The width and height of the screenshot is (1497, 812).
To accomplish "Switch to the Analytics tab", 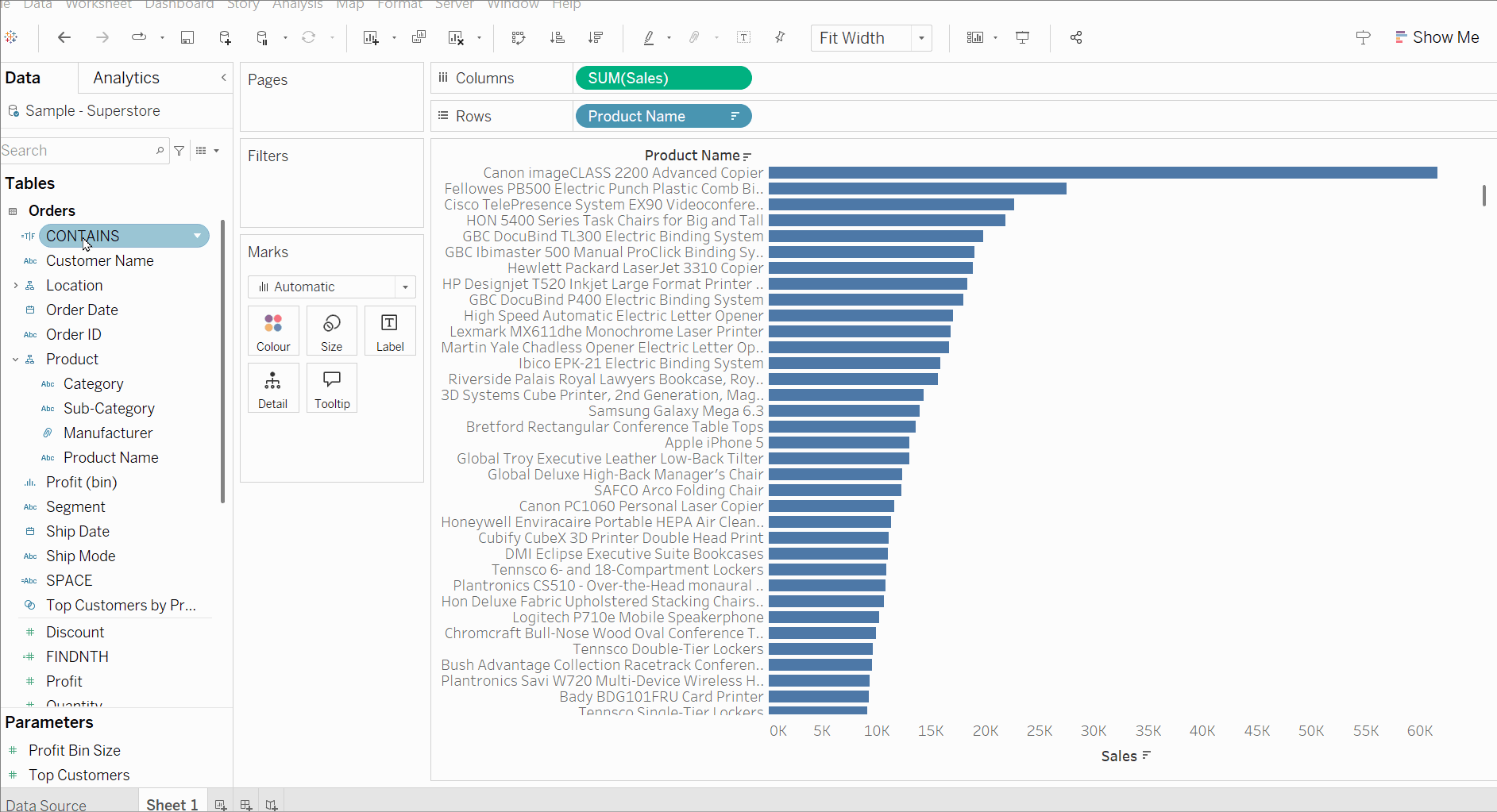I will [x=126, y=78].
